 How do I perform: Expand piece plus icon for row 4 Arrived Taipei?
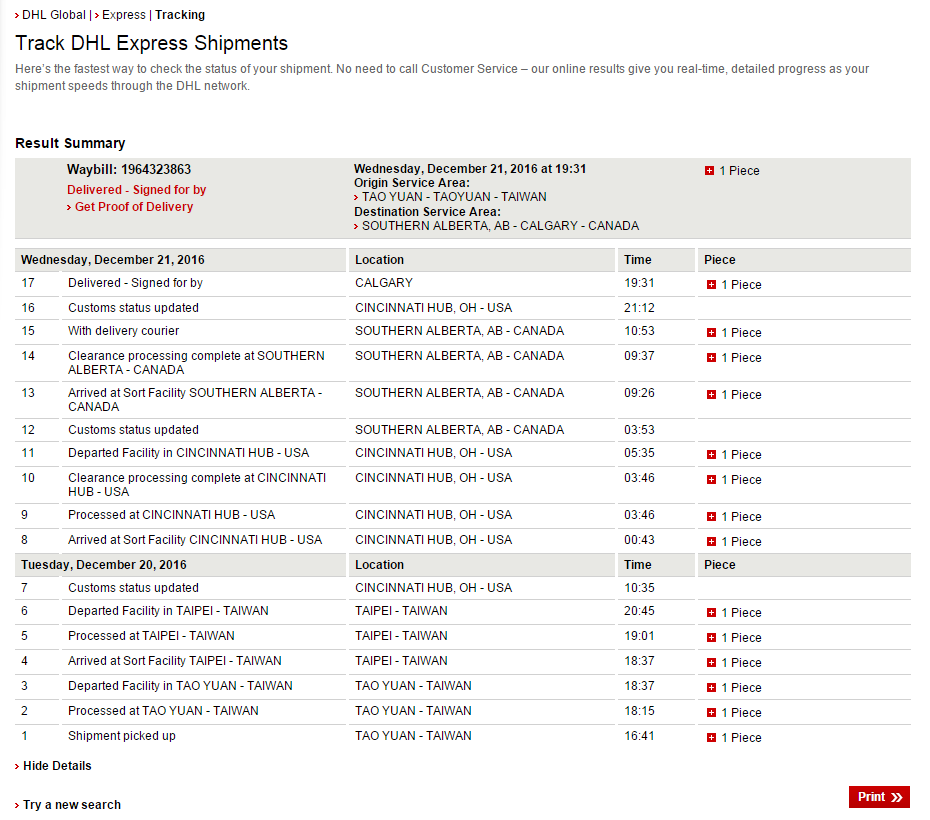pos(711,662)
